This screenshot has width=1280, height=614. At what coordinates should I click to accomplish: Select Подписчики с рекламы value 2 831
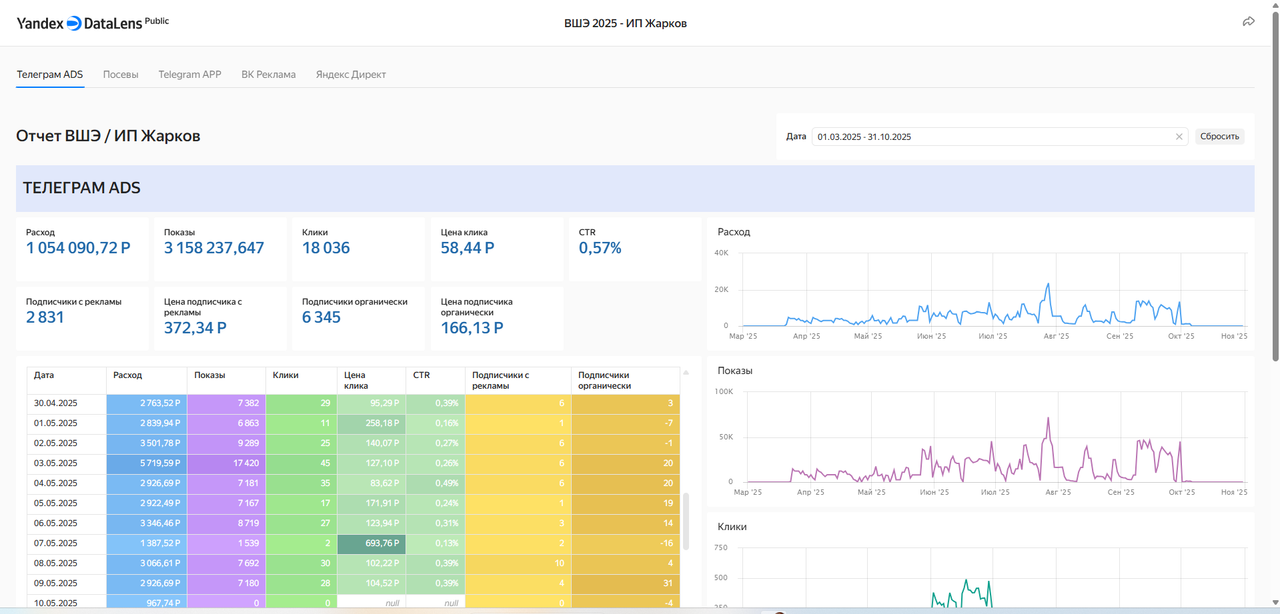[45, 317]
